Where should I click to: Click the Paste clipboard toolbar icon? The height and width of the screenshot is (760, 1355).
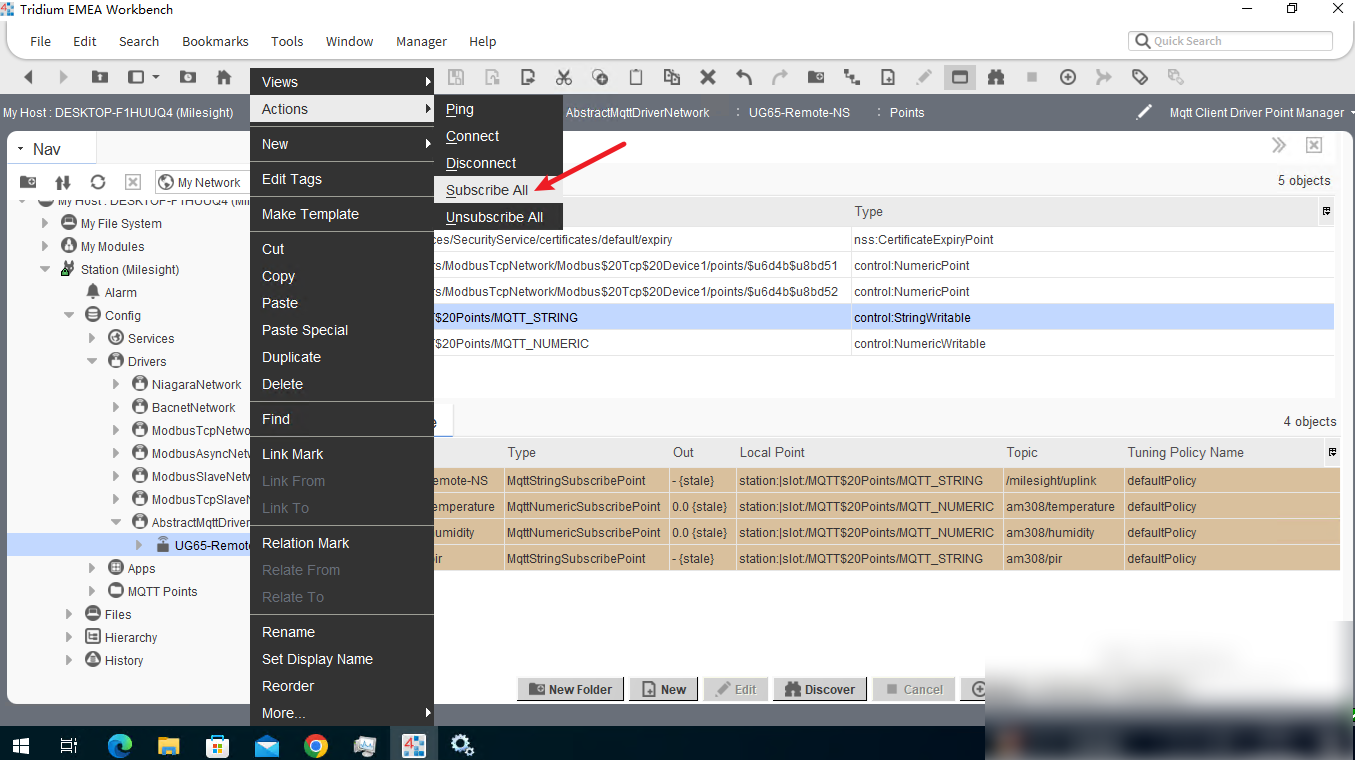tap(635, 77)
